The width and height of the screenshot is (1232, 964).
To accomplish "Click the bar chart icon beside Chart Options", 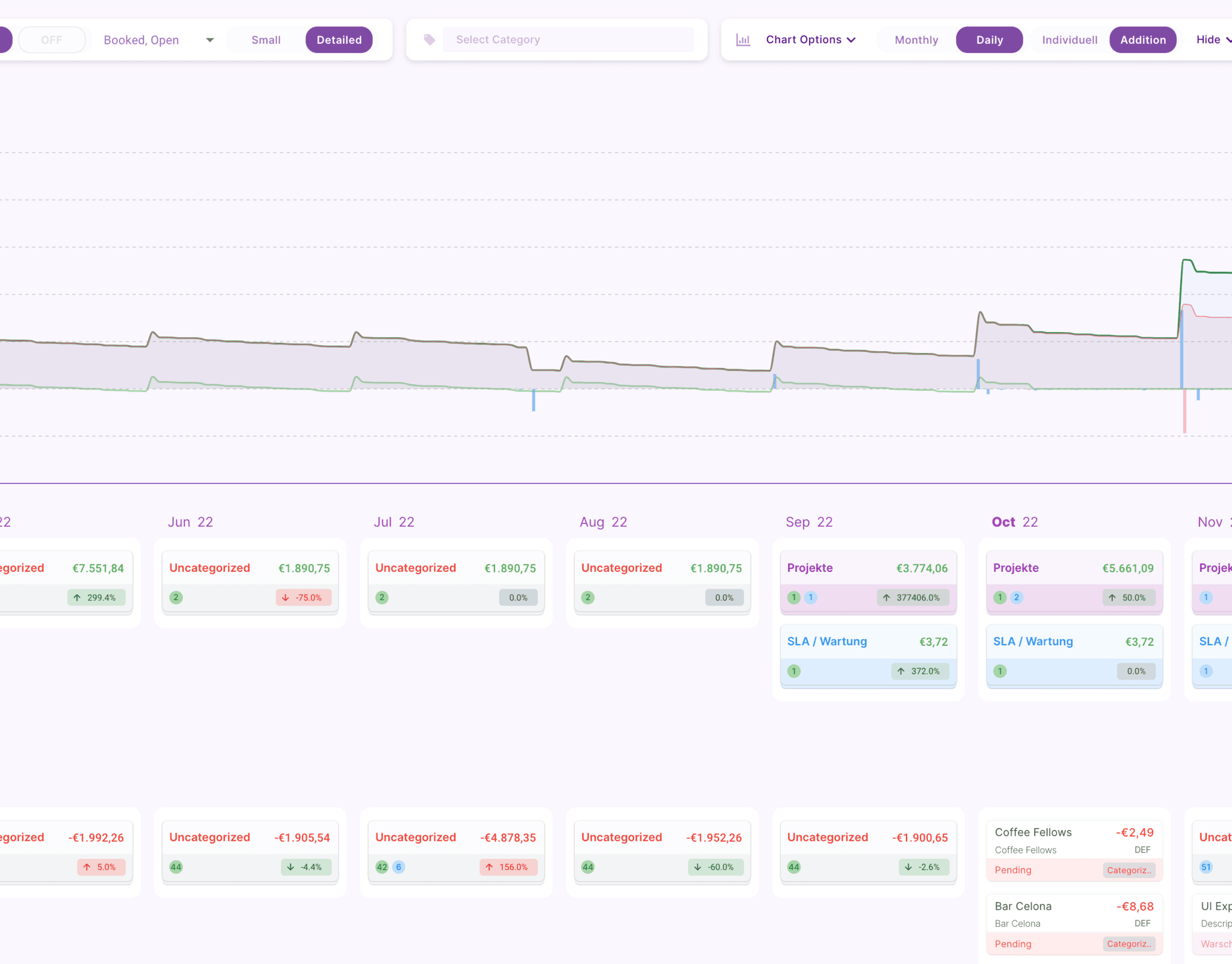I will (743, 40).
